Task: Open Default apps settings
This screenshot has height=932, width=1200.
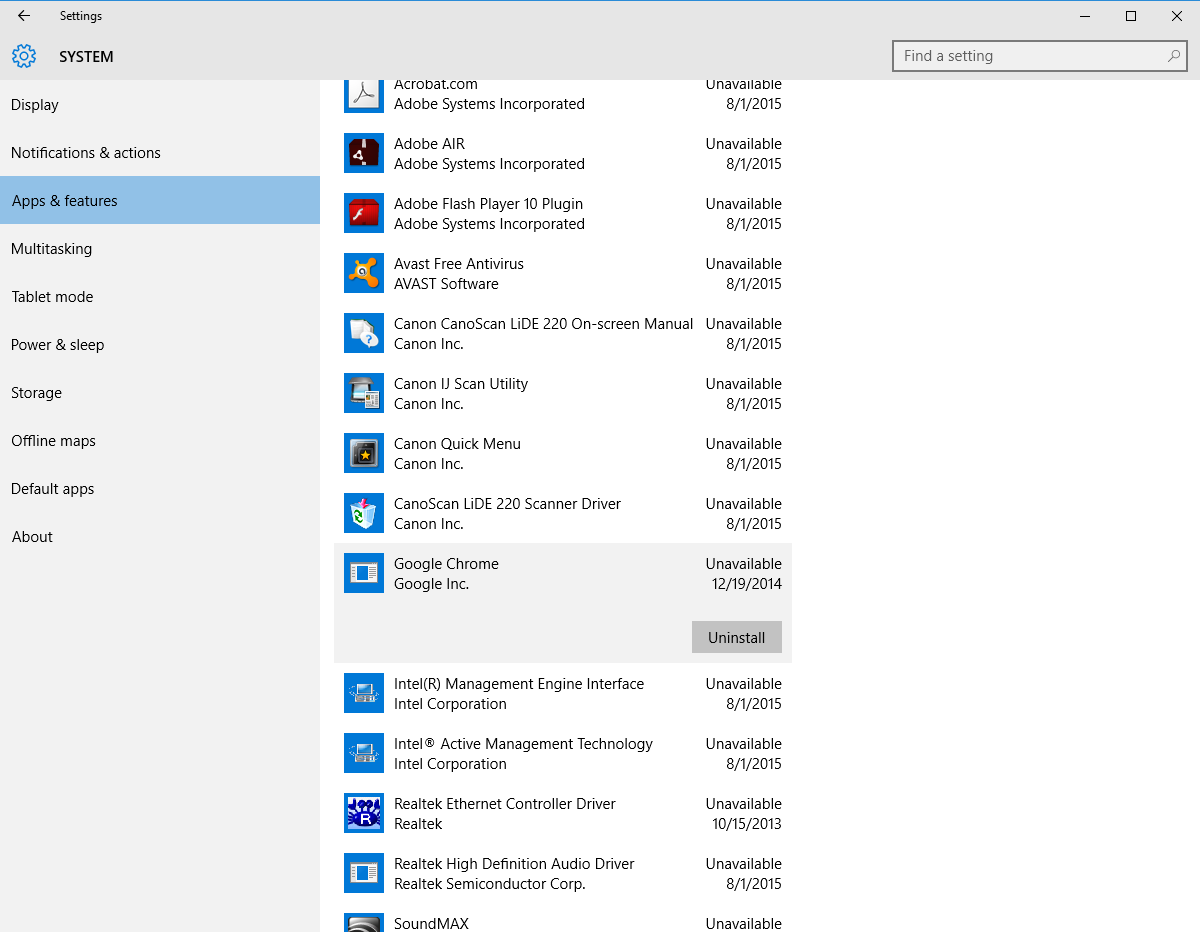Action: coord(160,488)
